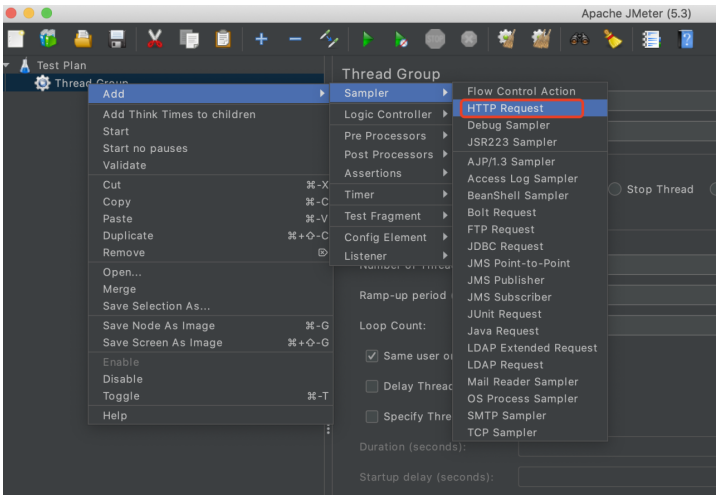Image resolution: width=719 pixels, height=499 pixels.
Task: Click the Collapse All minus icon
Action: coord(295,39)
